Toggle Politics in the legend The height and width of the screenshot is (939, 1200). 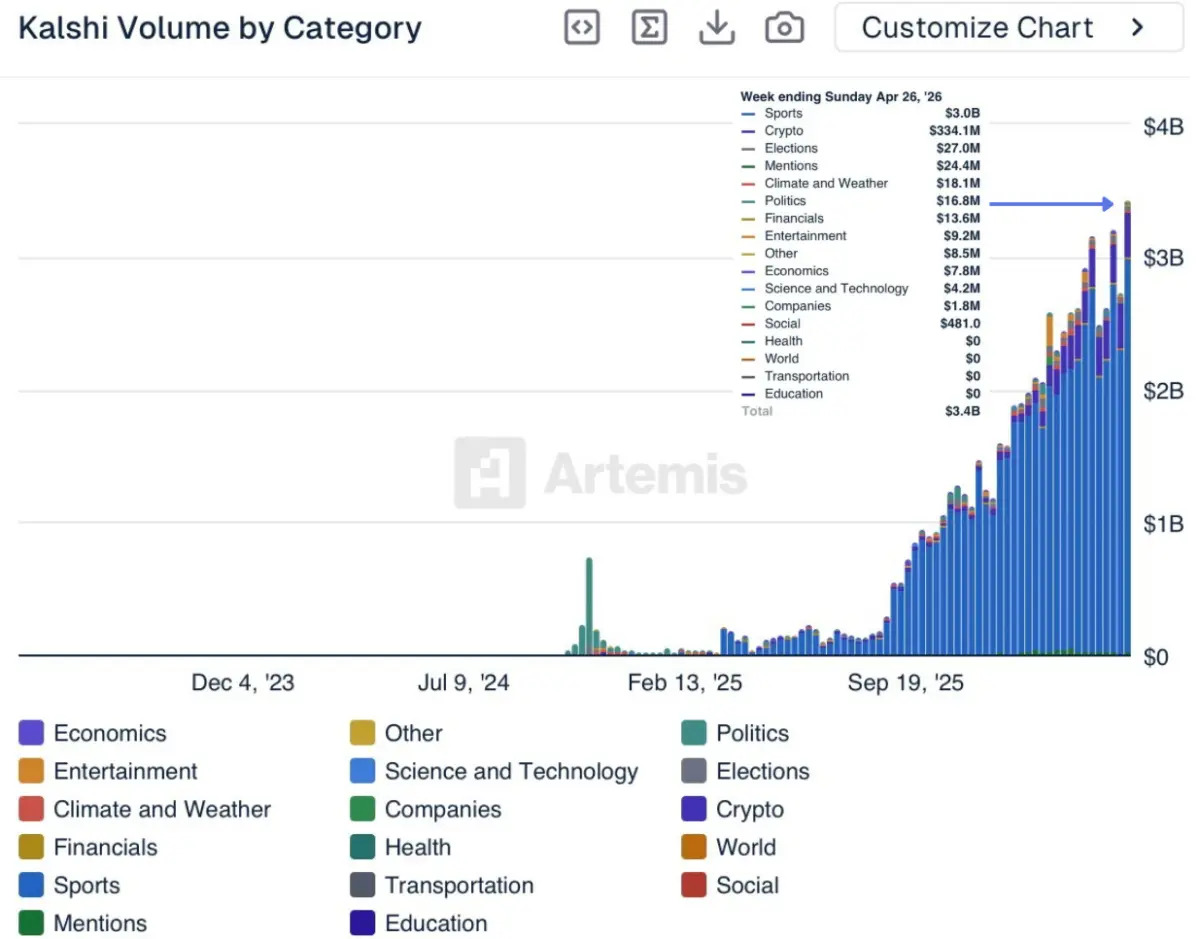[752, 733]
